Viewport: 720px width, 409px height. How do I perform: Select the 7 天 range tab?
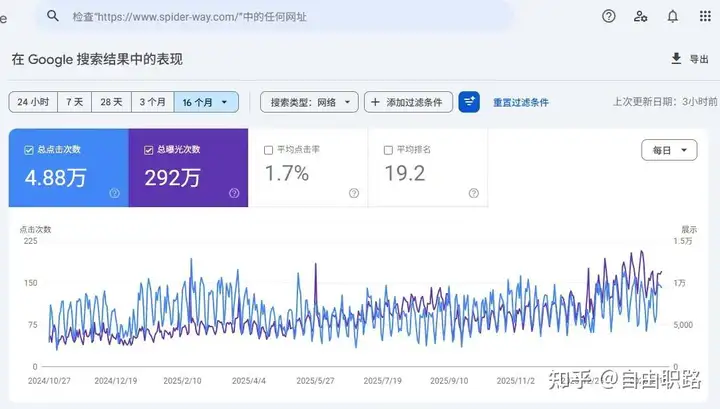point(74,102)
